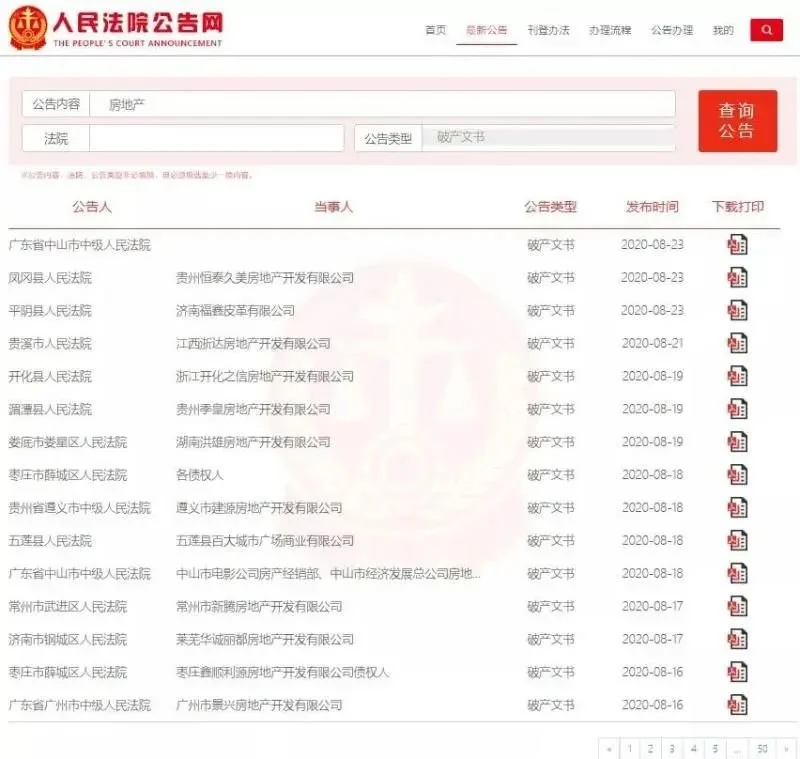Click the 公告人 column header

(x=92, y=207)
